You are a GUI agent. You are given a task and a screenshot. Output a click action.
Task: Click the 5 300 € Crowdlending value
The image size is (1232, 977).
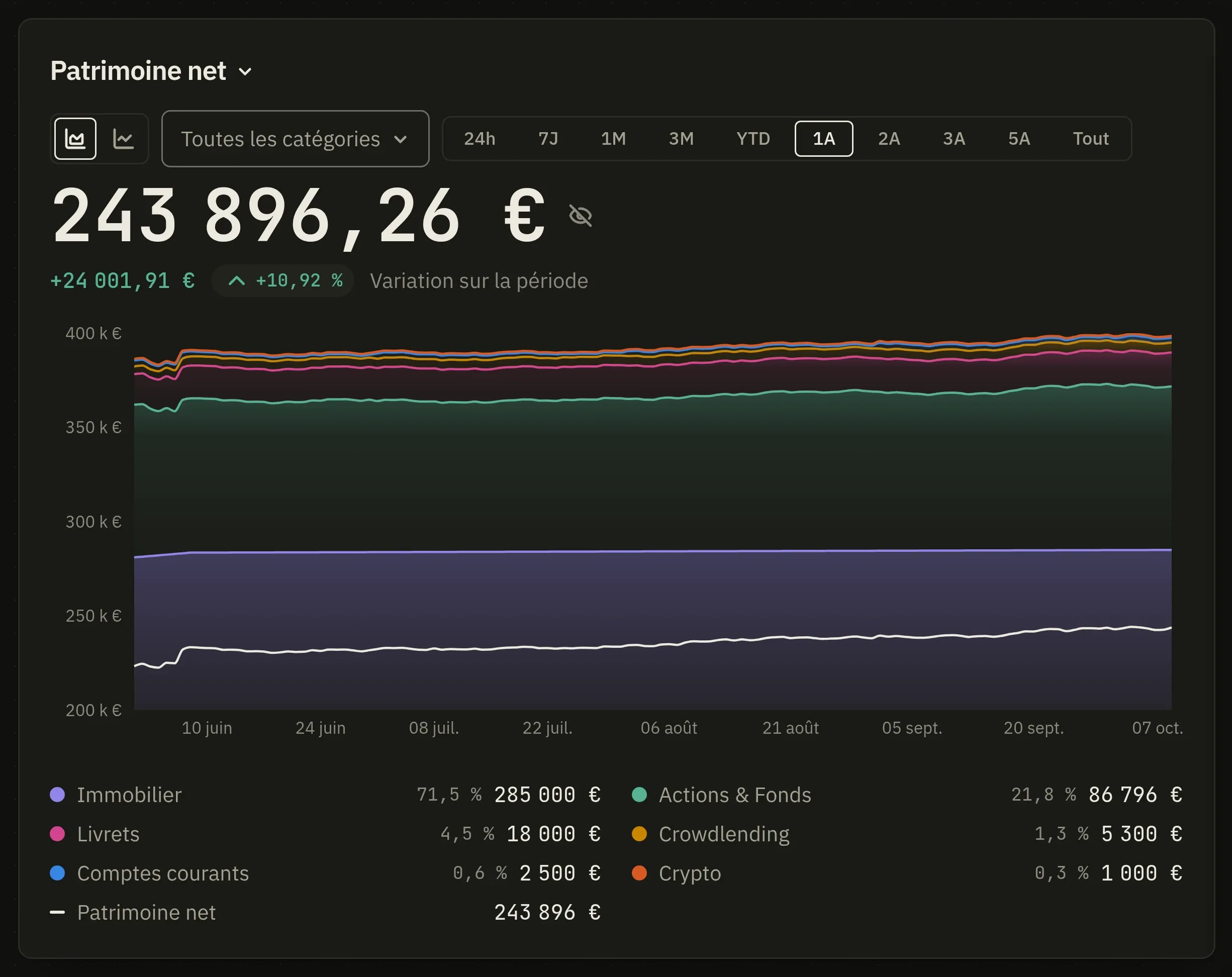tap(1142, 834)
